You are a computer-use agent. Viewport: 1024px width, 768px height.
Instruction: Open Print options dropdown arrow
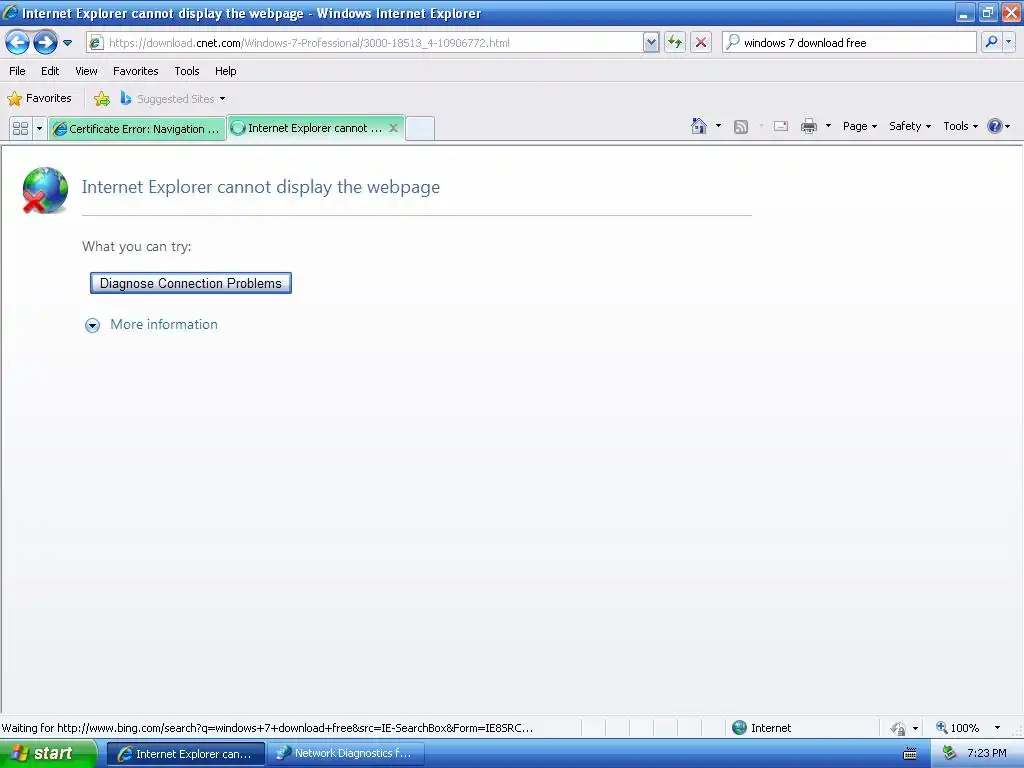click(x=828, y=126)
